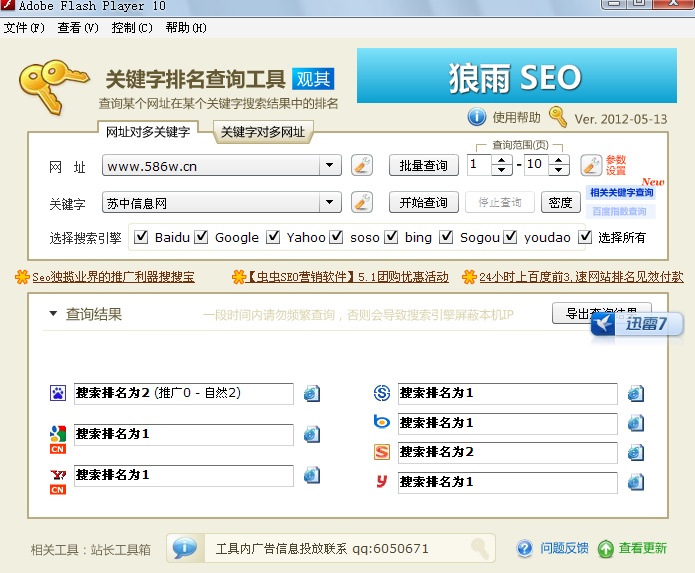Open the URL dropdown list

point(330,165)
